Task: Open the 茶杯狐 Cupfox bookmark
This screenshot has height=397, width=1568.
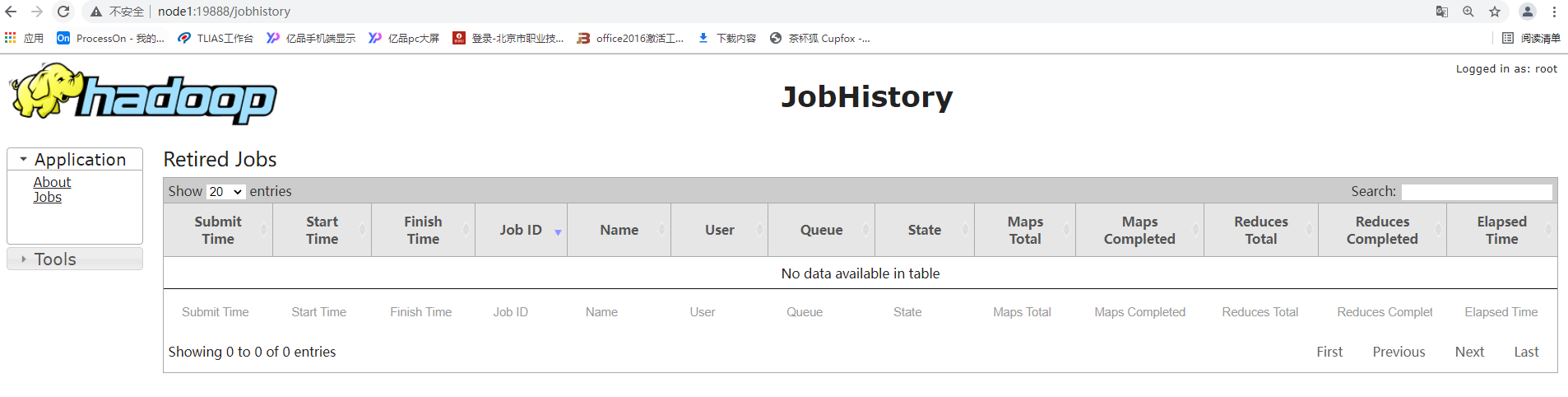Action: coord(820,38)
